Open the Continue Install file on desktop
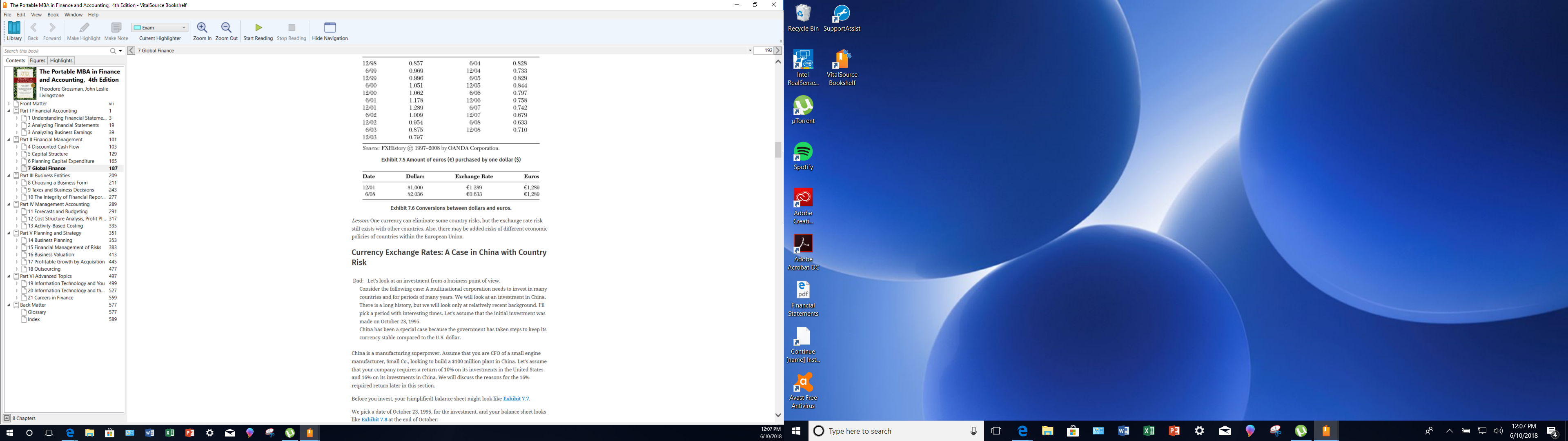1568x441 pixels. [804, 345]
